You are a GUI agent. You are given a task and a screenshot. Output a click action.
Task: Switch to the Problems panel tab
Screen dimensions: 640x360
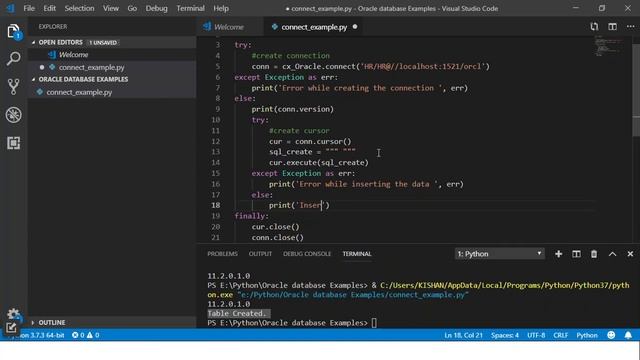222,254
